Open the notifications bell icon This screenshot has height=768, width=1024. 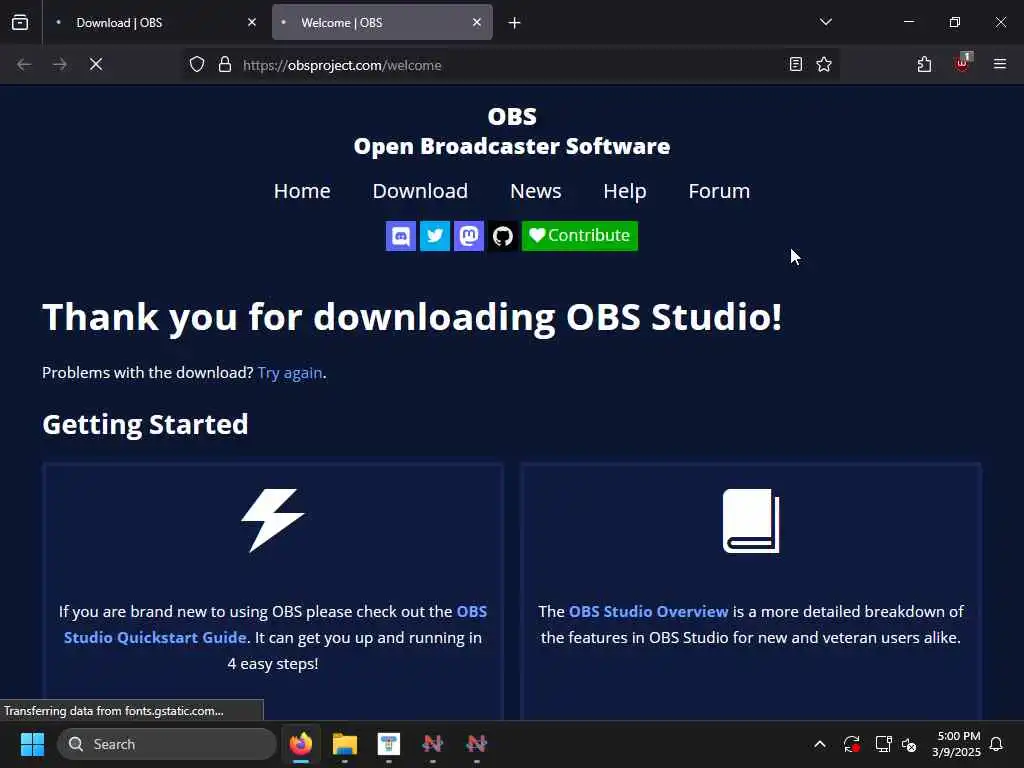(997, 744)
